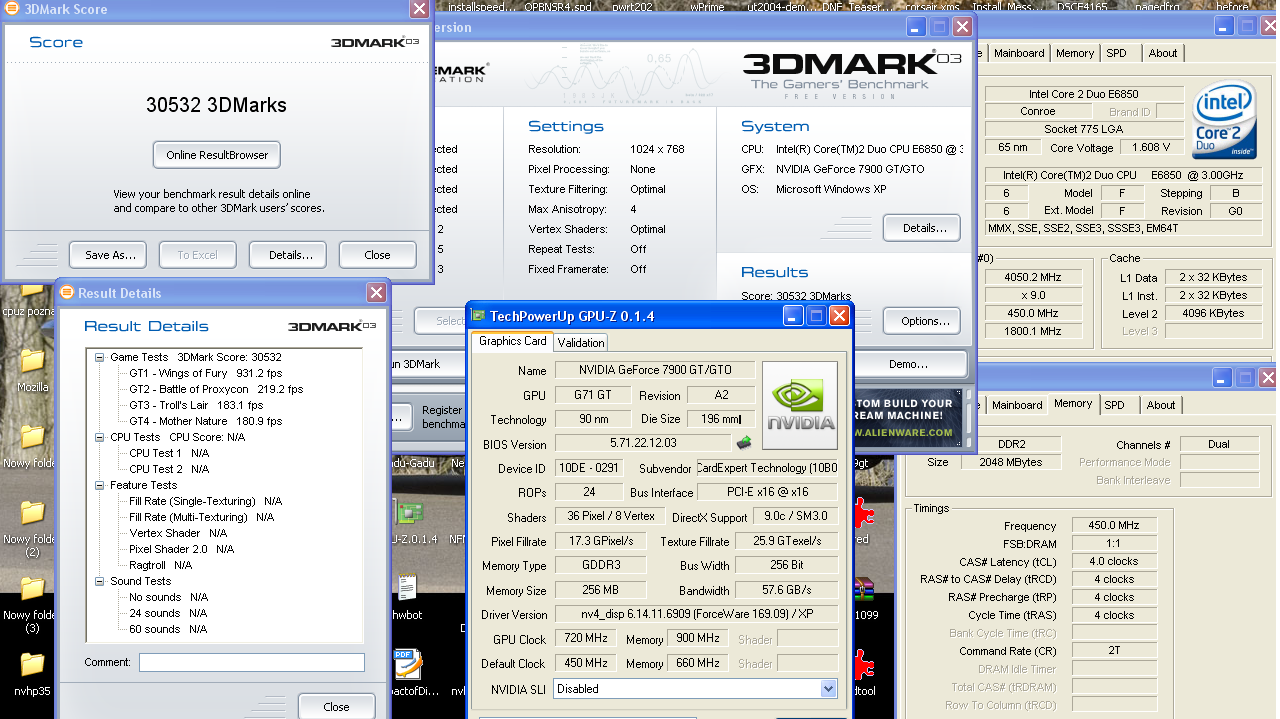Switch to the Validation tab in GPU-Z
This screenshot has width=1280, height=719.
[581, 343]
